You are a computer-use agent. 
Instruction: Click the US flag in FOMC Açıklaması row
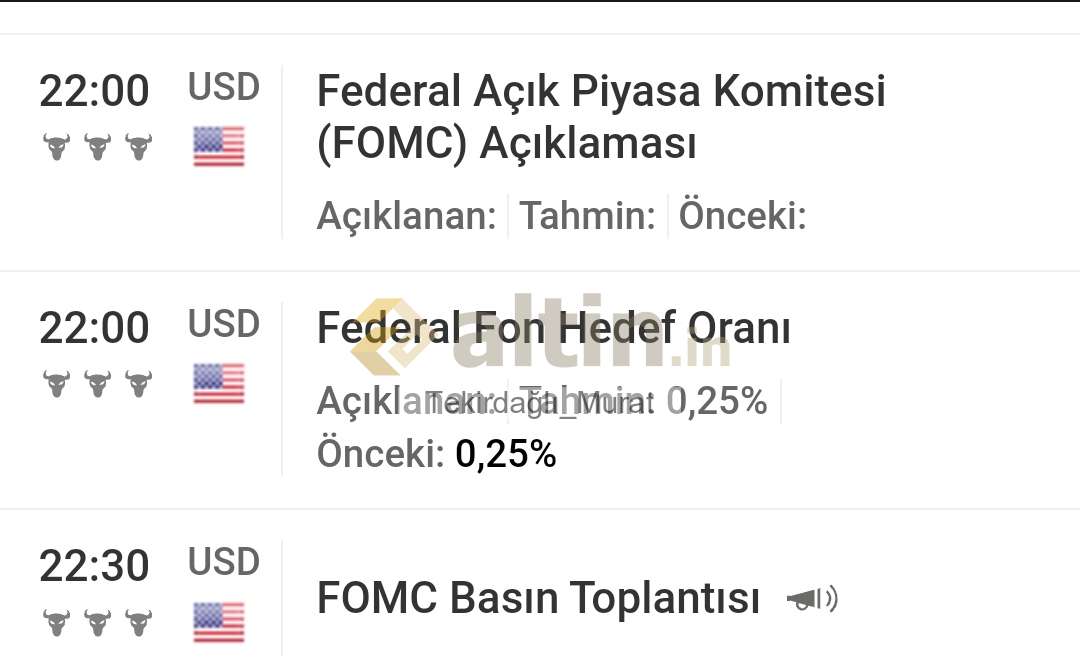[219, 147]
